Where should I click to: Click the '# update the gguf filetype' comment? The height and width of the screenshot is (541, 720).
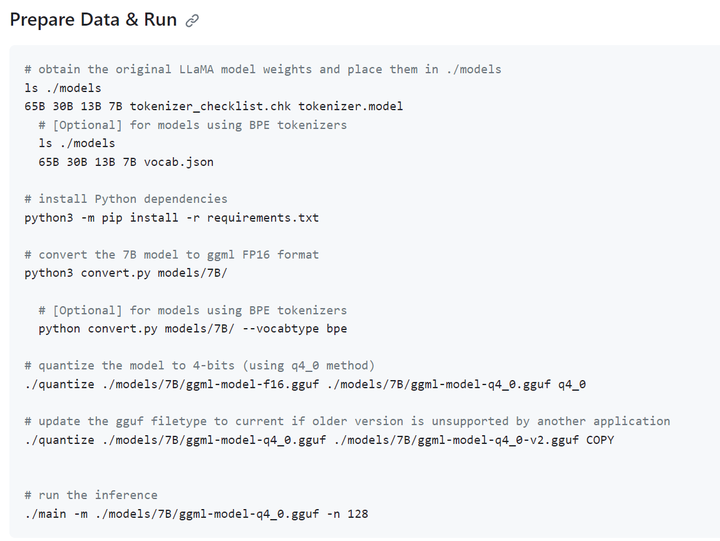347,421
